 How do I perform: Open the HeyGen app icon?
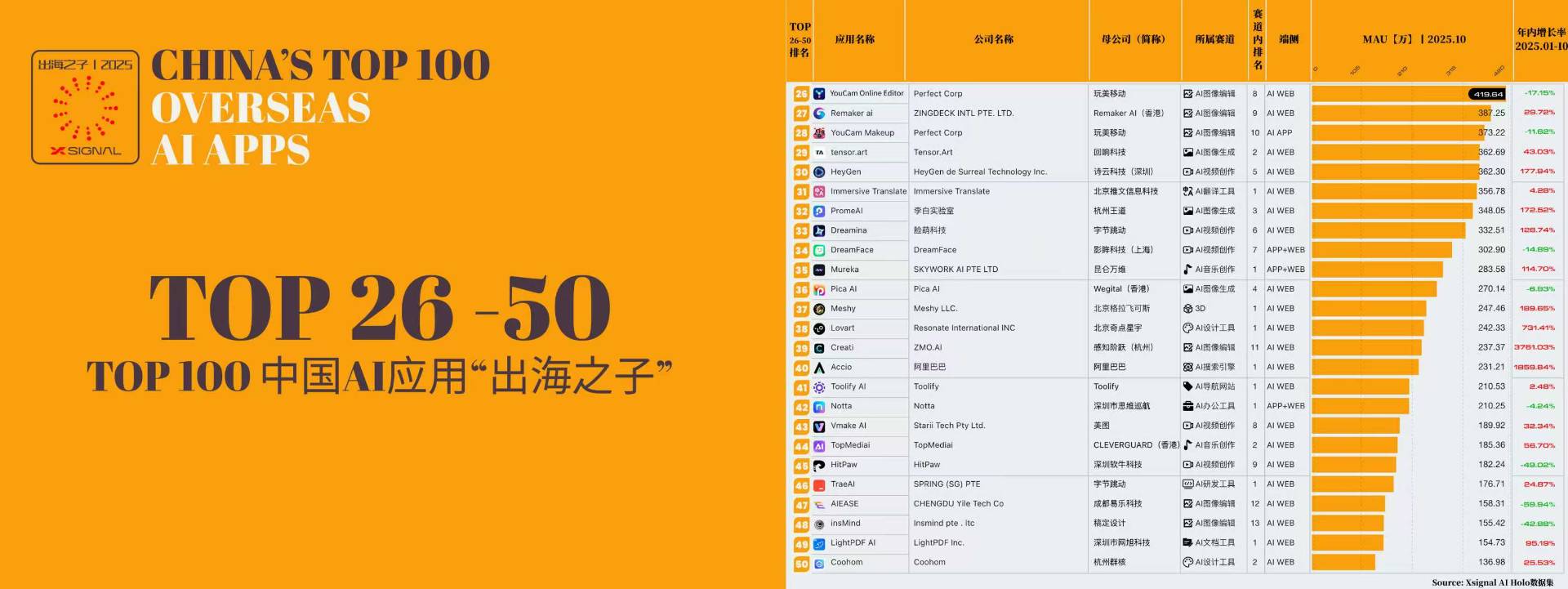pyautogui.click(x=819, y=172)
